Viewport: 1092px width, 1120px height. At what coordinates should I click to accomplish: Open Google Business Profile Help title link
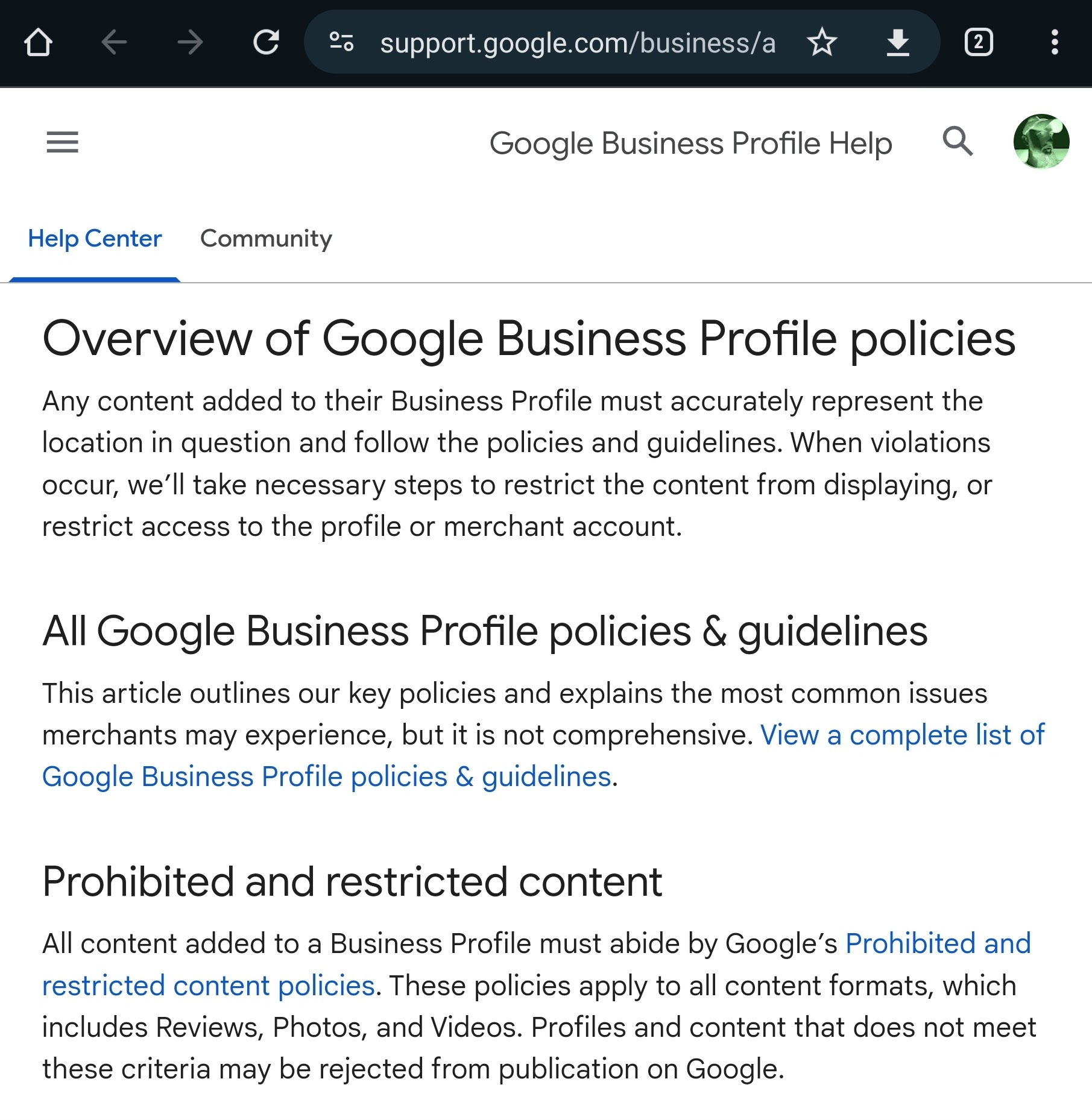(690, 143)
